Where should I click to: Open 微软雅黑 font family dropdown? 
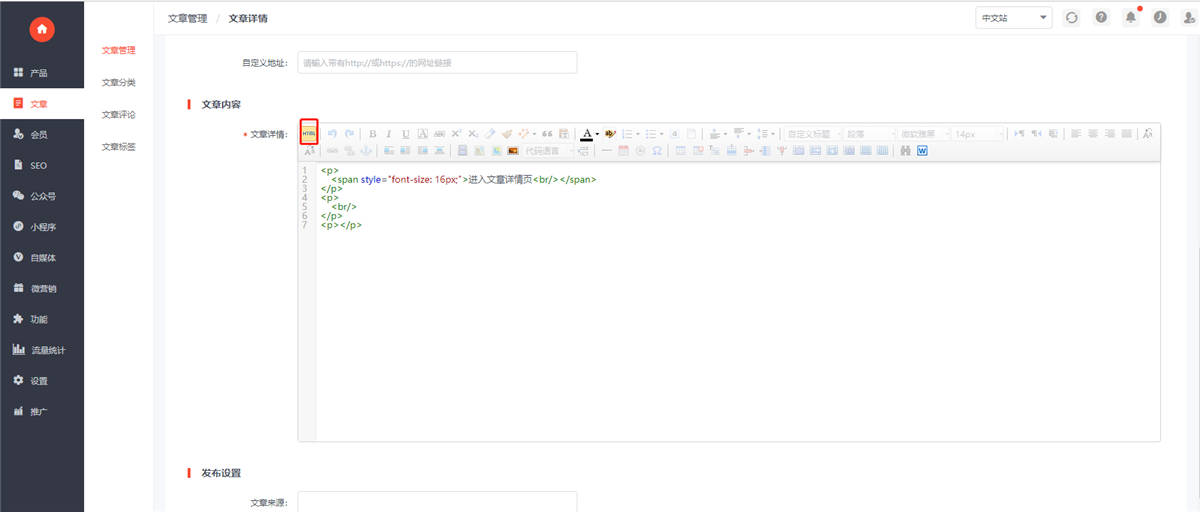pos(923,133)
